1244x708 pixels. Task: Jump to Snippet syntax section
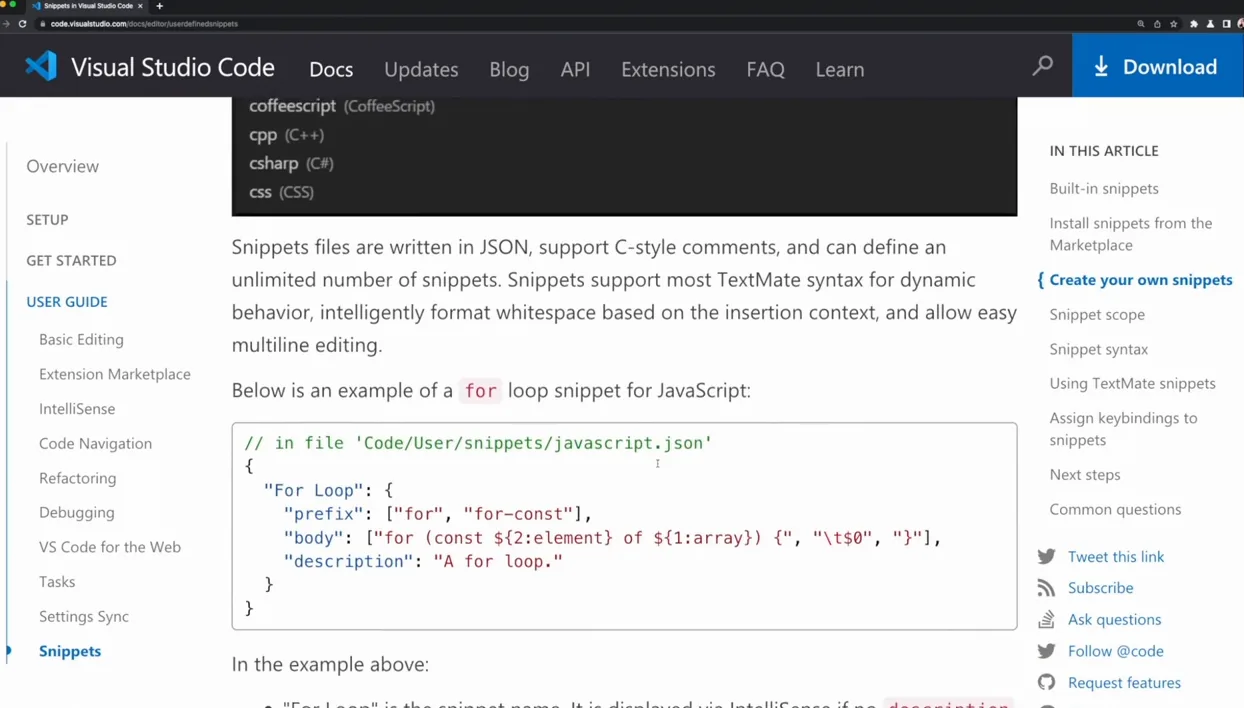(1098, 349)
